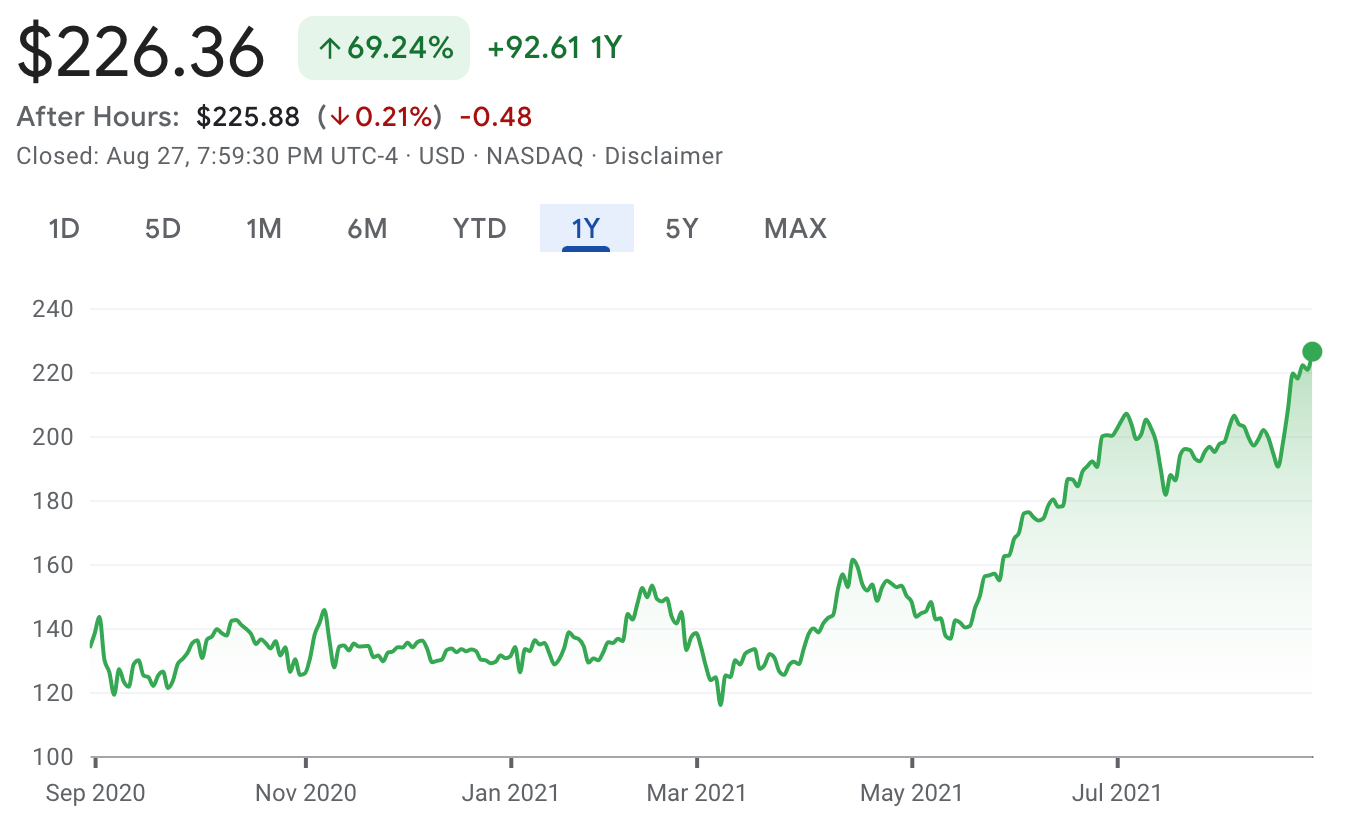Click the 160 y-axis label

tap(54, 565)
